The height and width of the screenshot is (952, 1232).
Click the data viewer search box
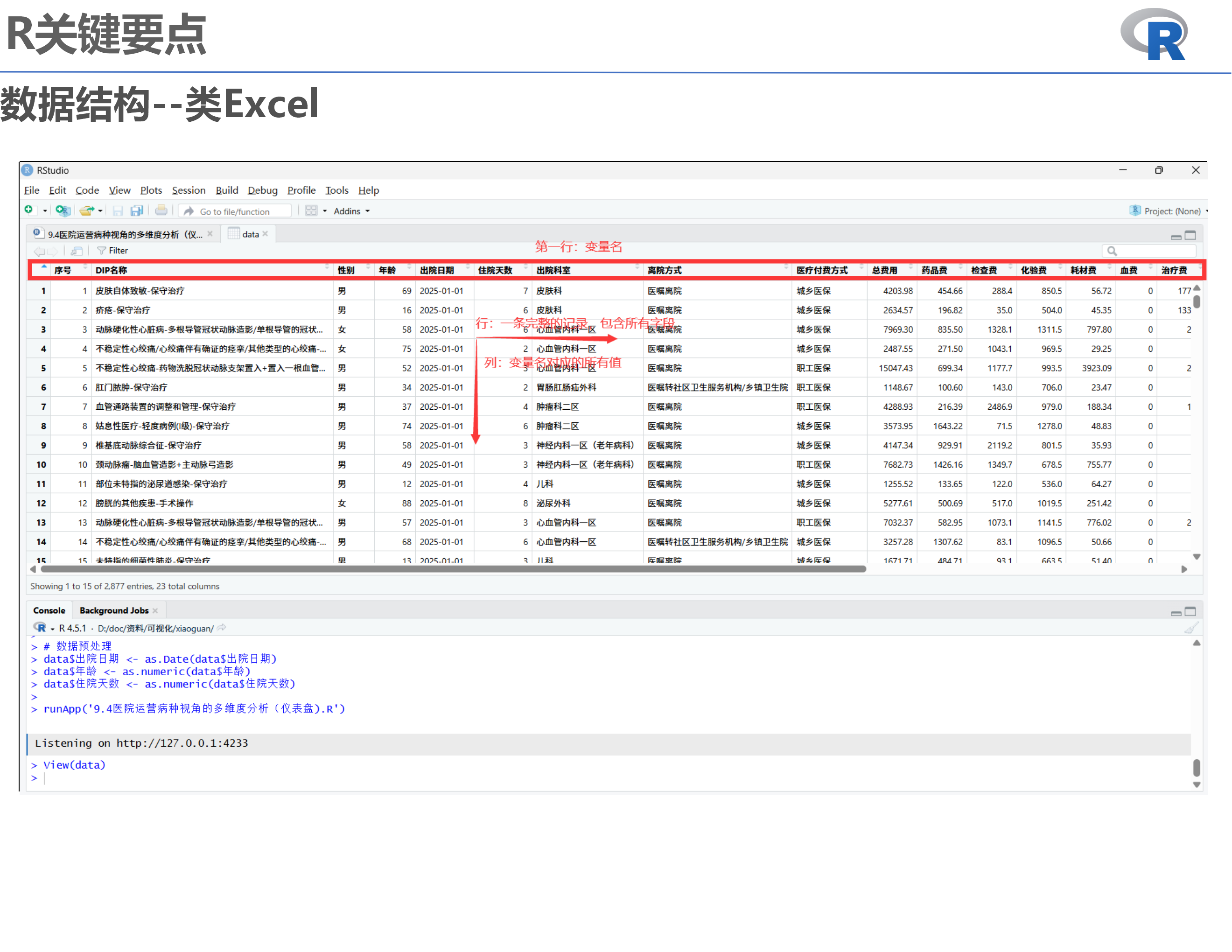1149,251
